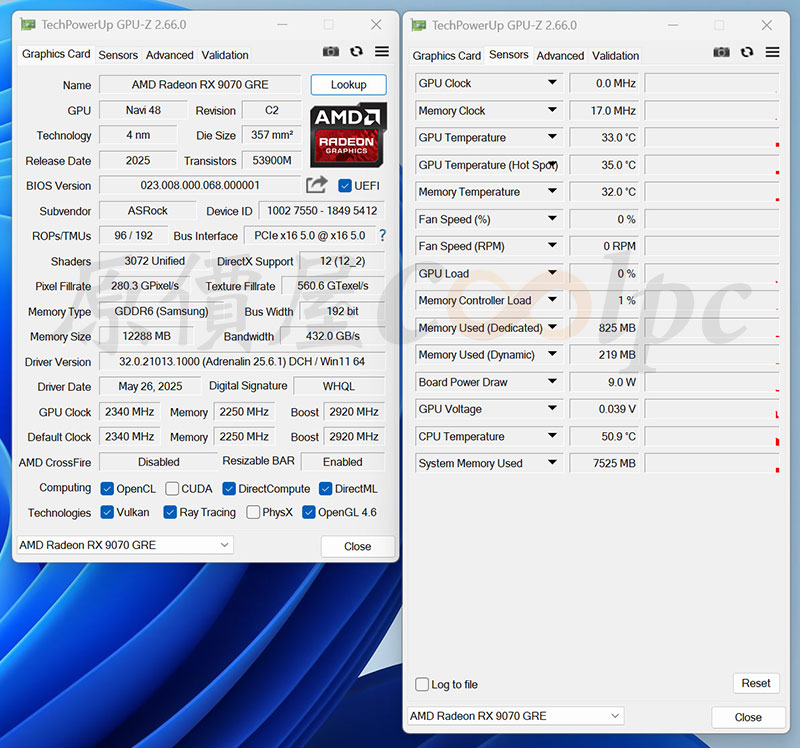Switch to Validation tab in right window

(615, 56)
